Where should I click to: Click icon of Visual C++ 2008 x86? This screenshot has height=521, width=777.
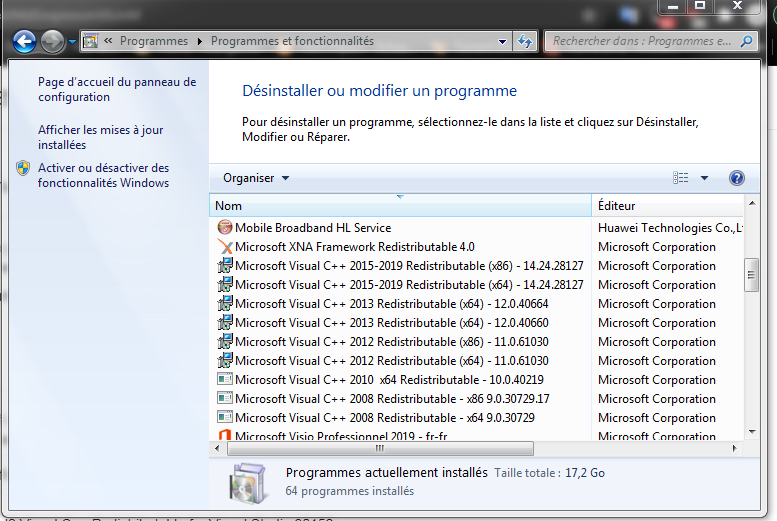(225, 398)
